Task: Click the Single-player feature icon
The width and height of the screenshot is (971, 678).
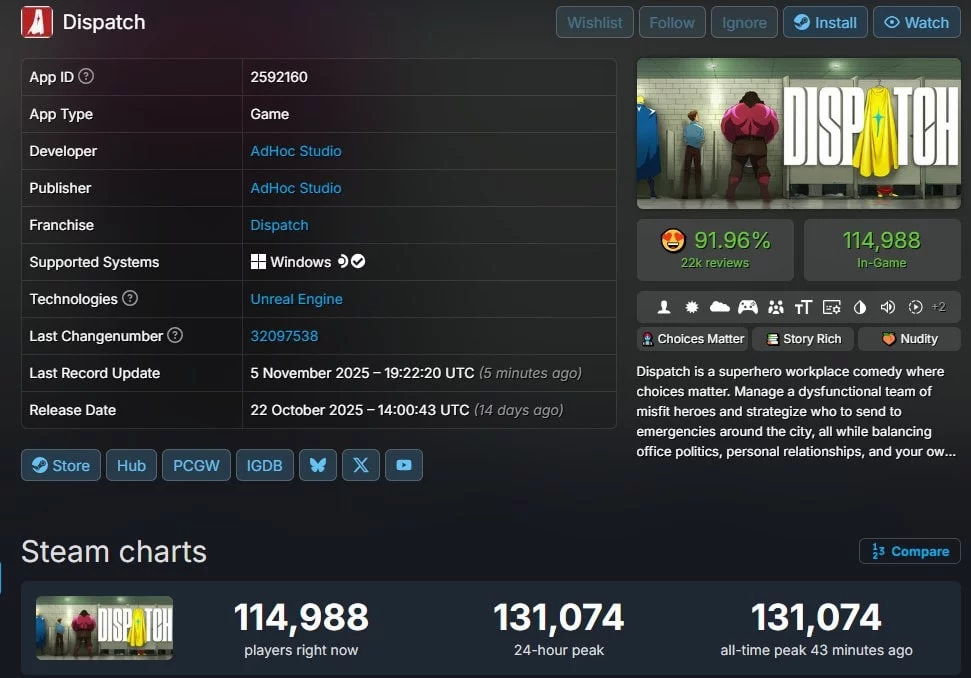Action: click(x=664, y=307)
